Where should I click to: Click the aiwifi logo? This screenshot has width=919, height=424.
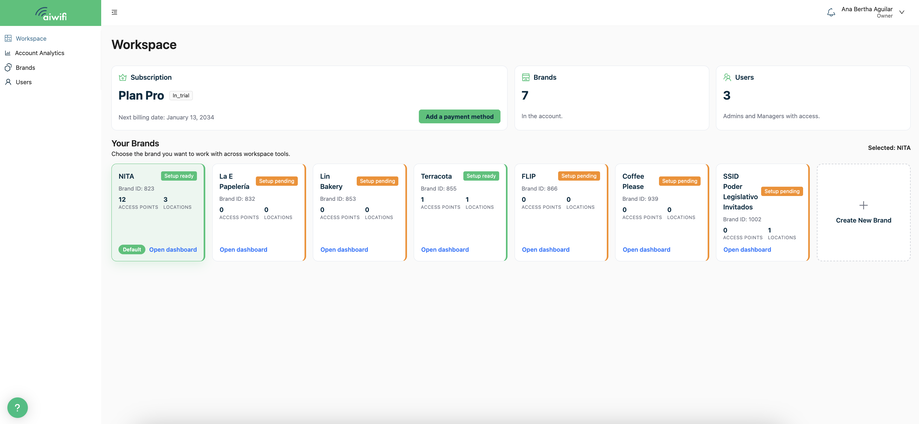pos(50,13)
